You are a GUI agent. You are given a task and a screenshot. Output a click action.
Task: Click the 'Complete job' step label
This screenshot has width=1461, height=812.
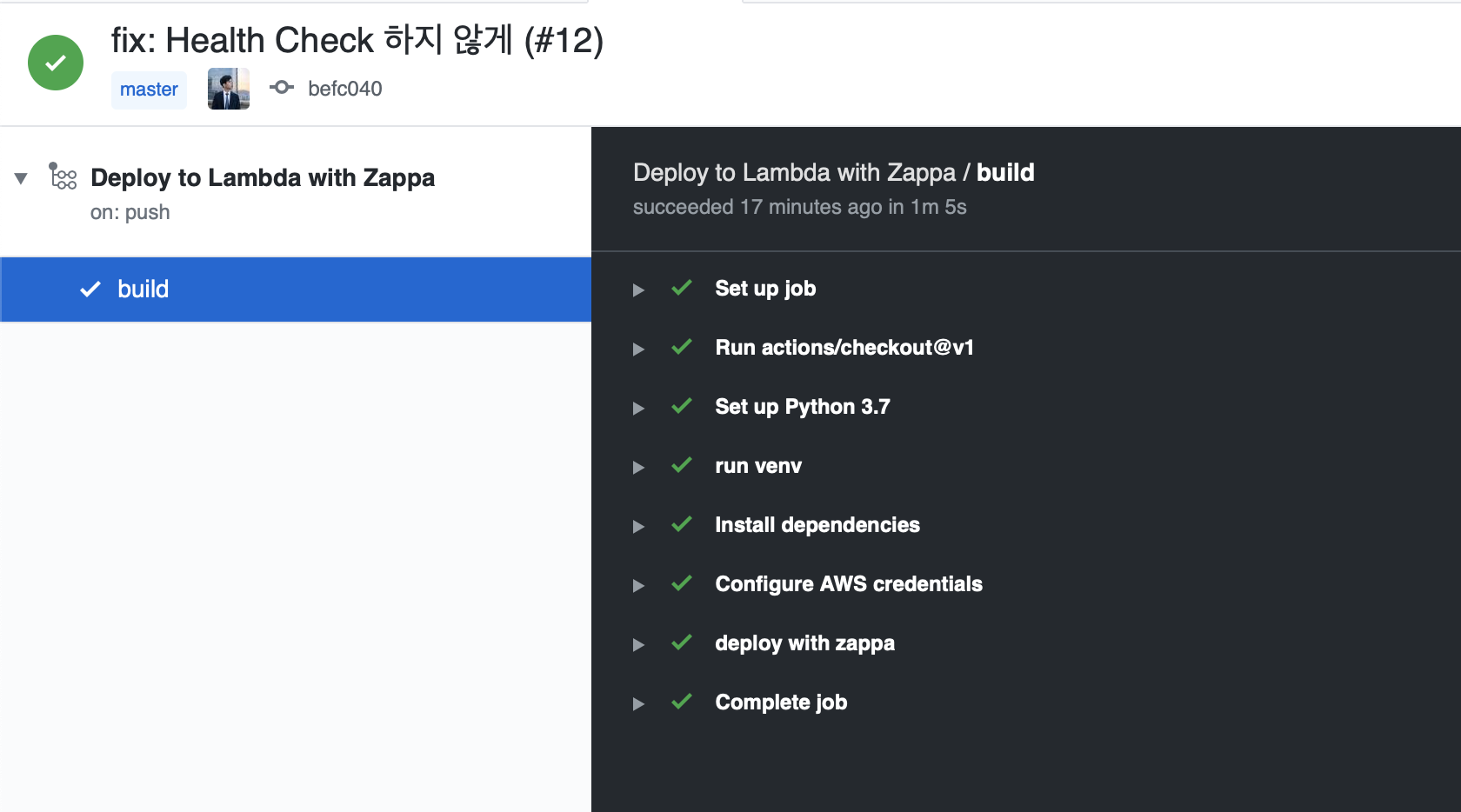pyautogui.click(x=781, y=702)
